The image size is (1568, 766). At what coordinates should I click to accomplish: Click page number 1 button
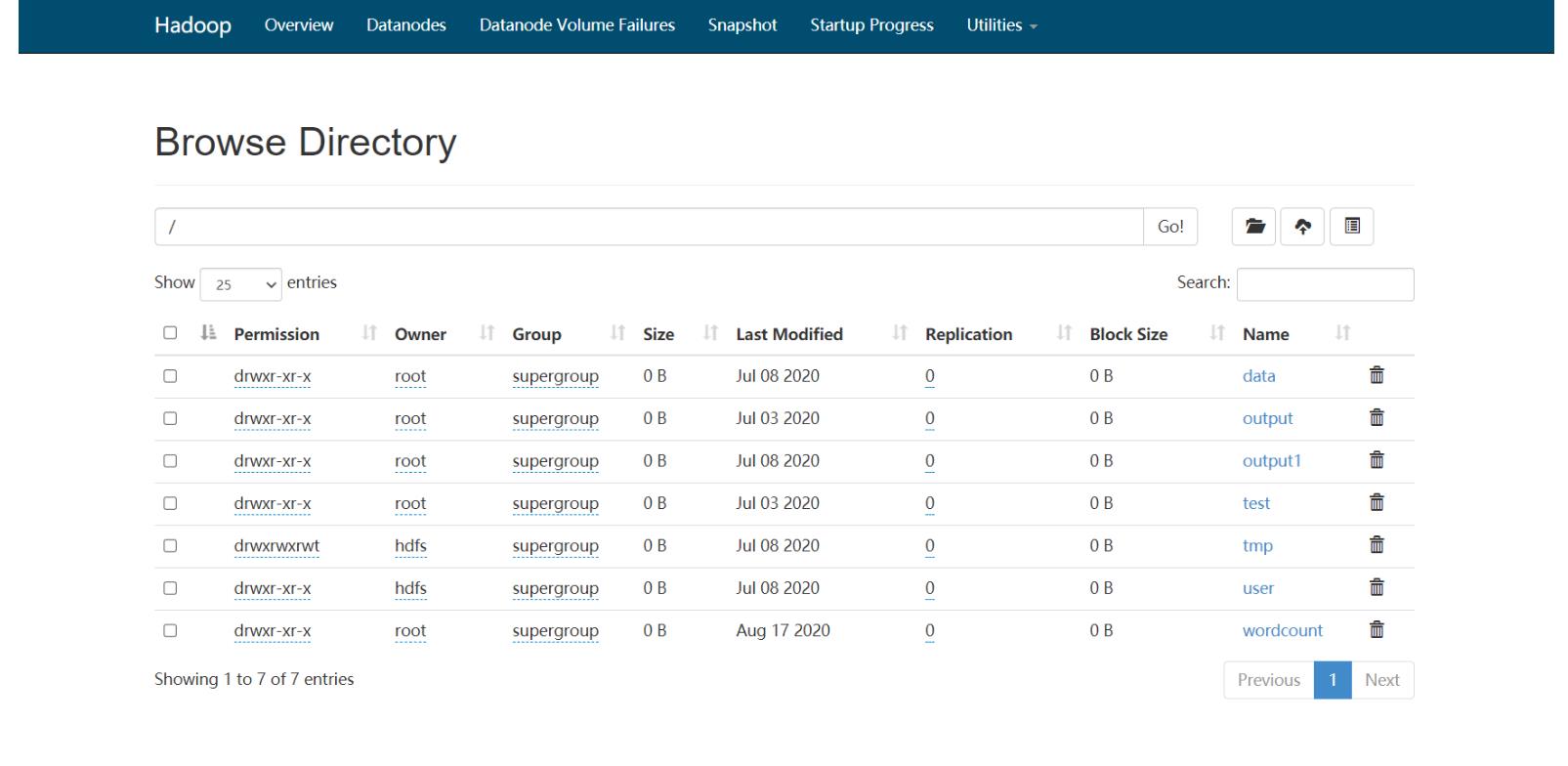pyautogui.click(x=1333, y=680)
